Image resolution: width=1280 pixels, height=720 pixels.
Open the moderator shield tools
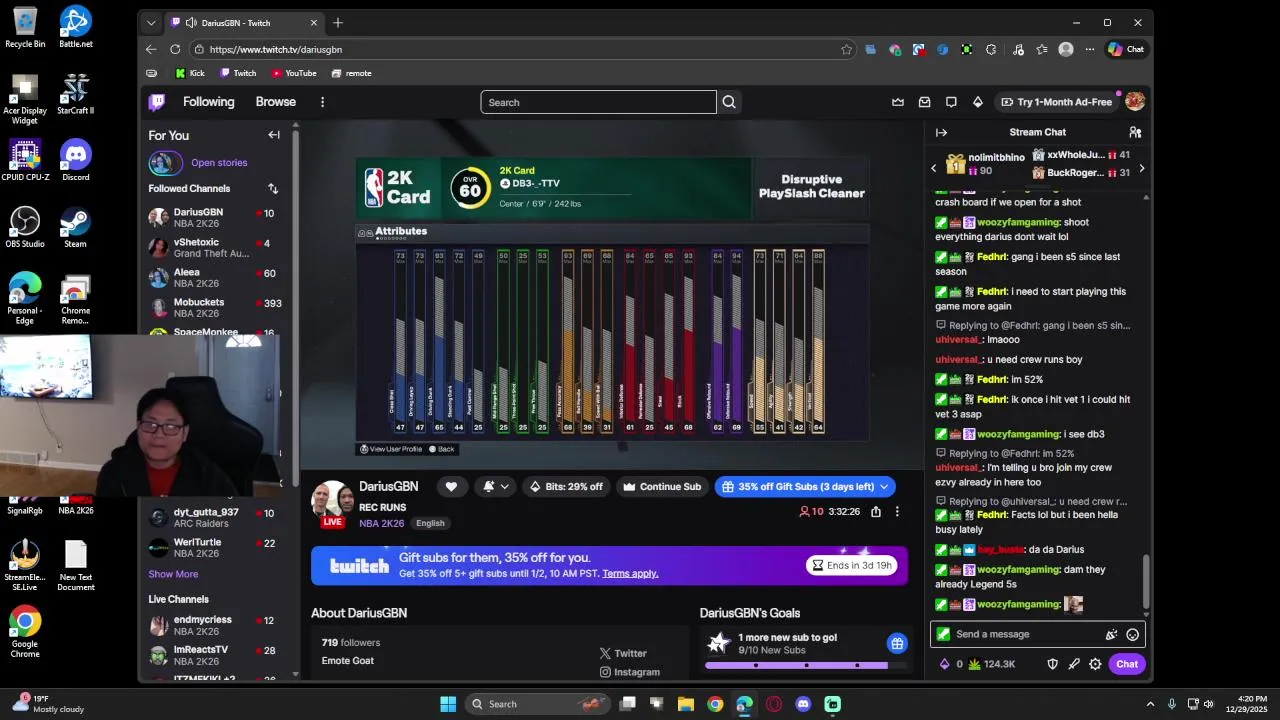pos(1052,664)
